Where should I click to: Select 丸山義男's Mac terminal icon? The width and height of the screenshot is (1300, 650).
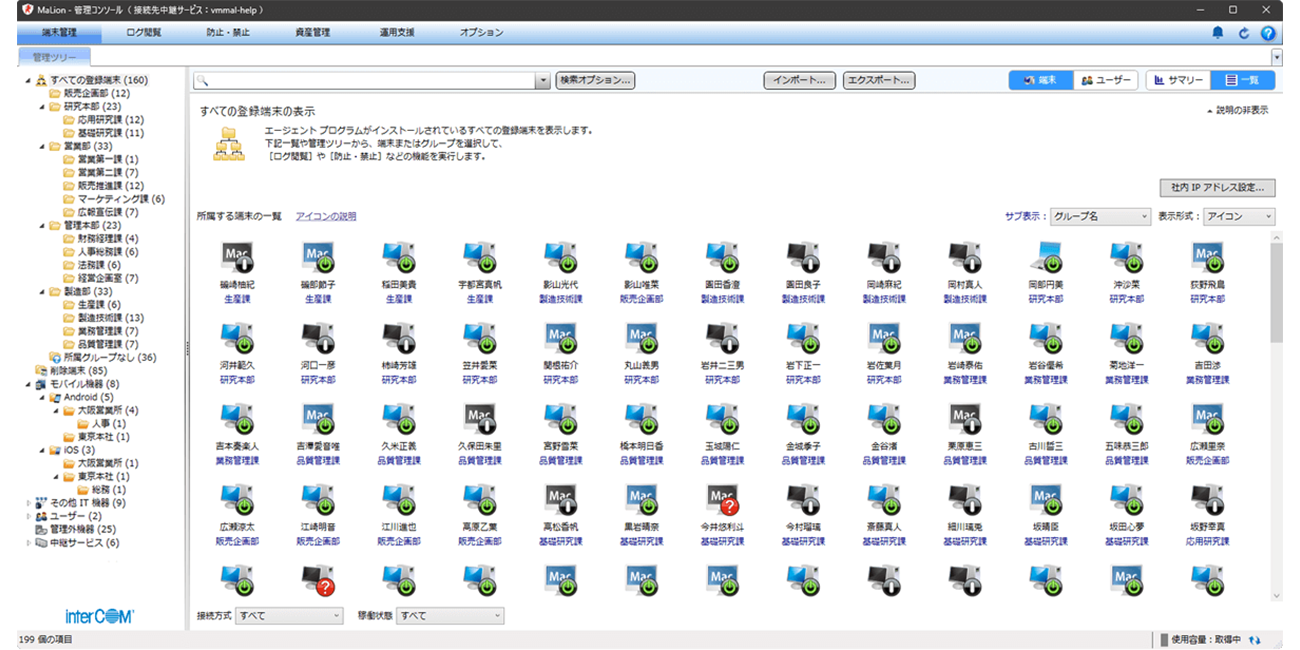point(641,339)
